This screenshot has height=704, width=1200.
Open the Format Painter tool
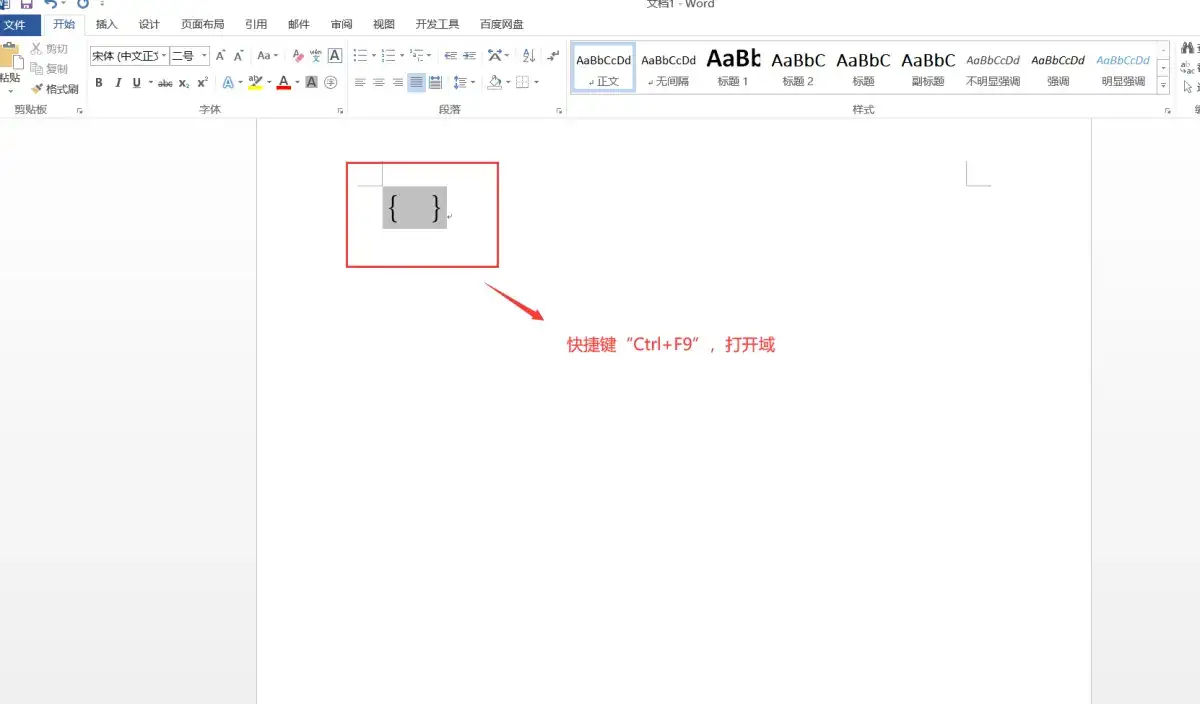coord(53,88)
